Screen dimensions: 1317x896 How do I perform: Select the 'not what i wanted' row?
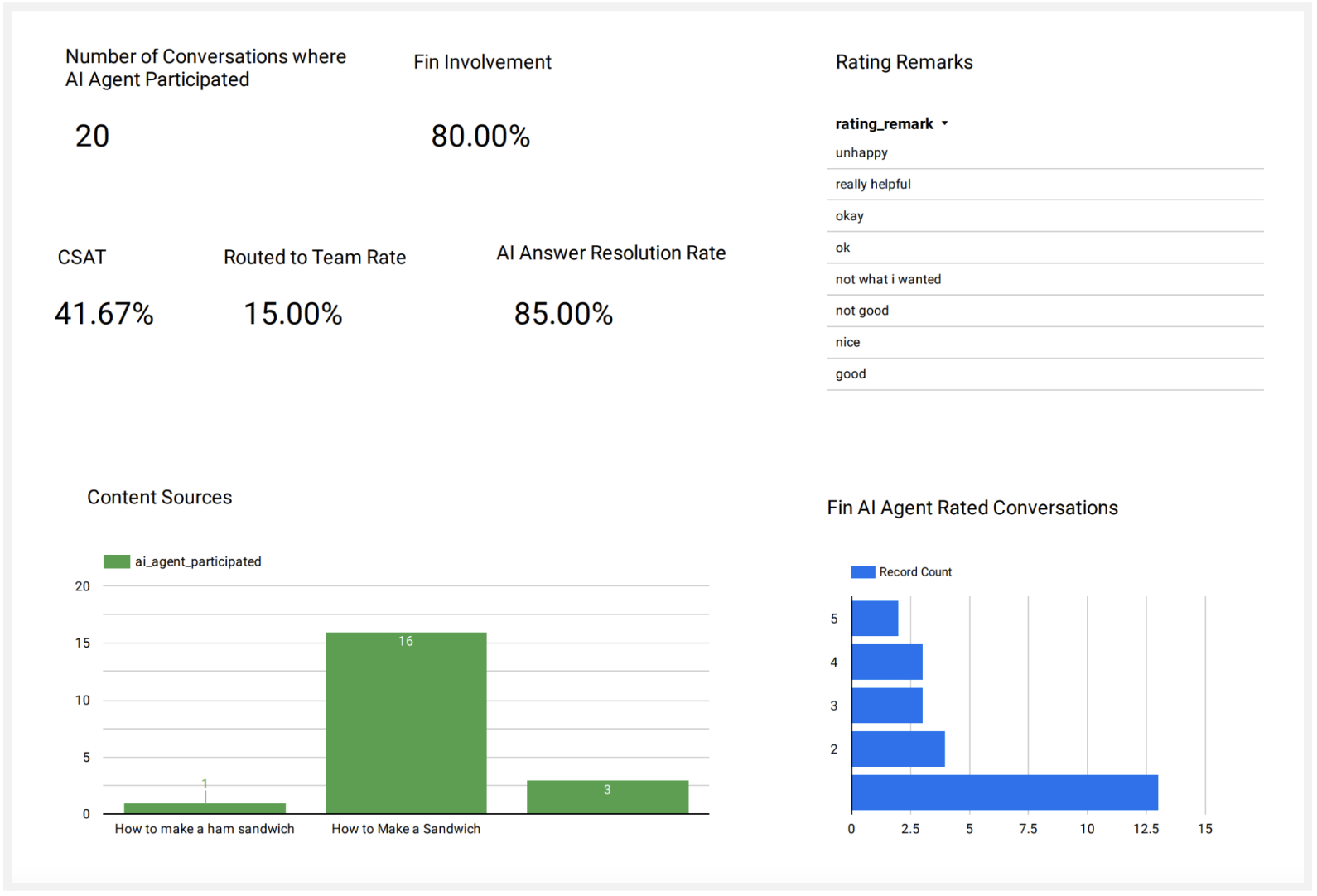tap(1045, 280)
